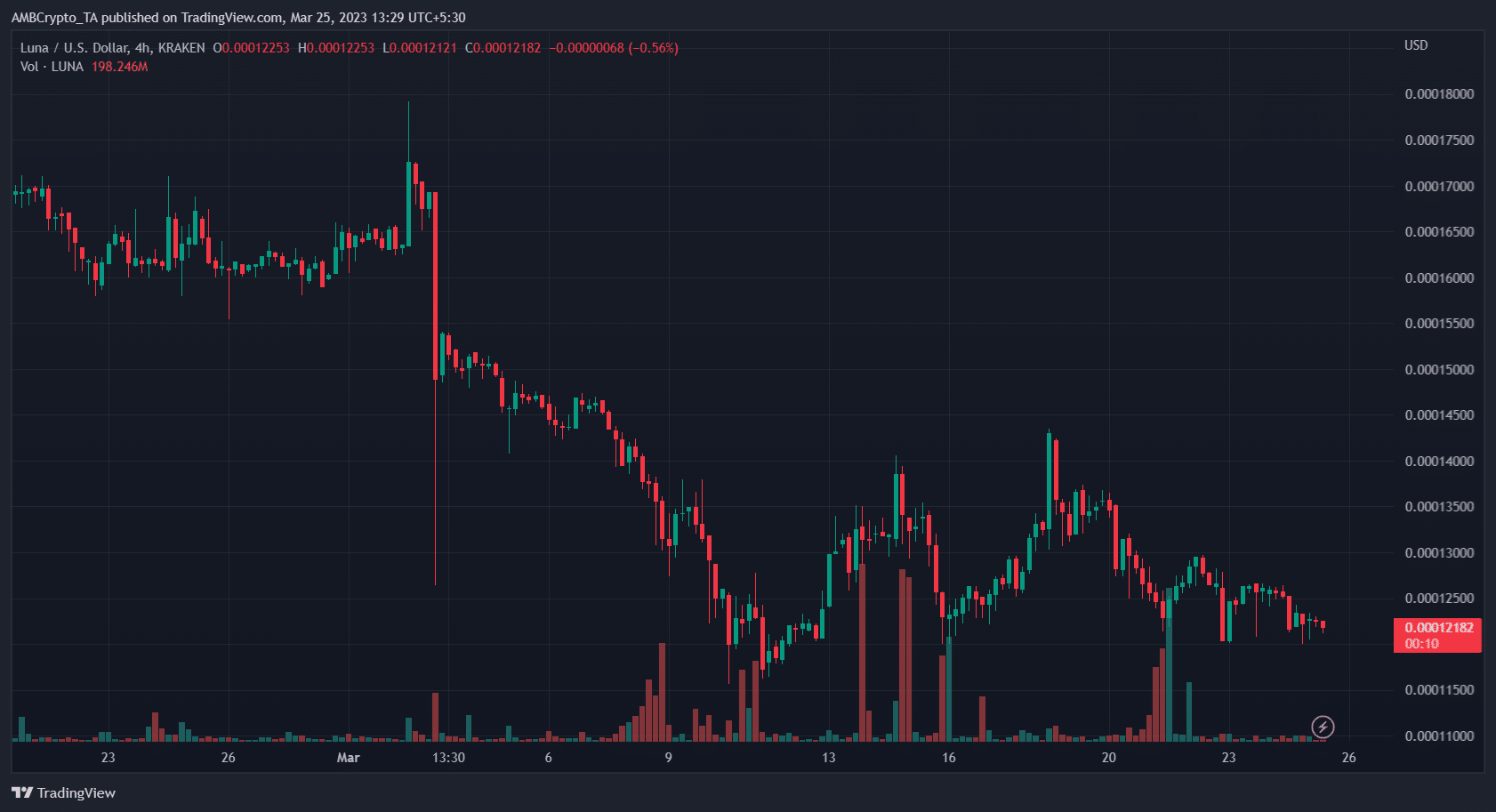The image size is (1496, 812).
Task: Click the 0.00013000 price axis label
Action: (x=1439, y=553)
